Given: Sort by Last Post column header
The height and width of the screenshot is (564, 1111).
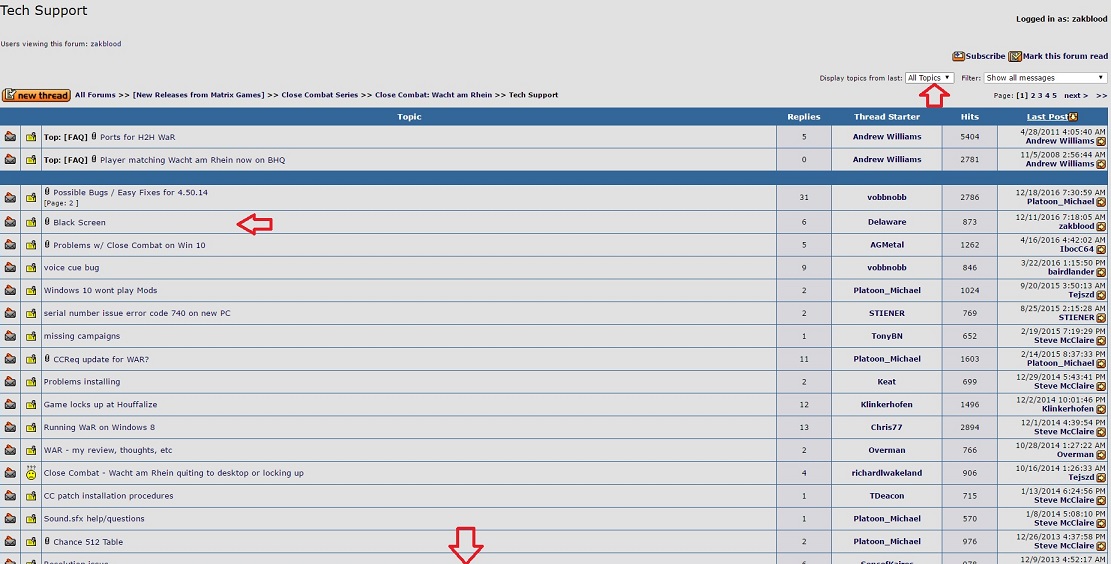Looking at the screenshot, I should [x=1047, y=117].
